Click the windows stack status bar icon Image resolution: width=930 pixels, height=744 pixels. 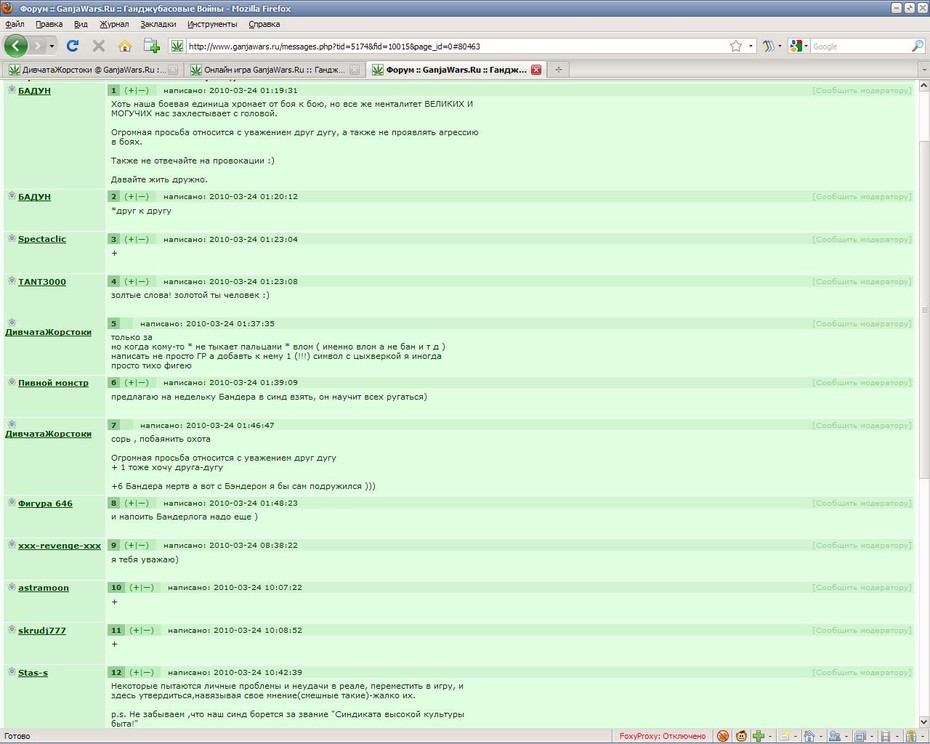(861, 736)
